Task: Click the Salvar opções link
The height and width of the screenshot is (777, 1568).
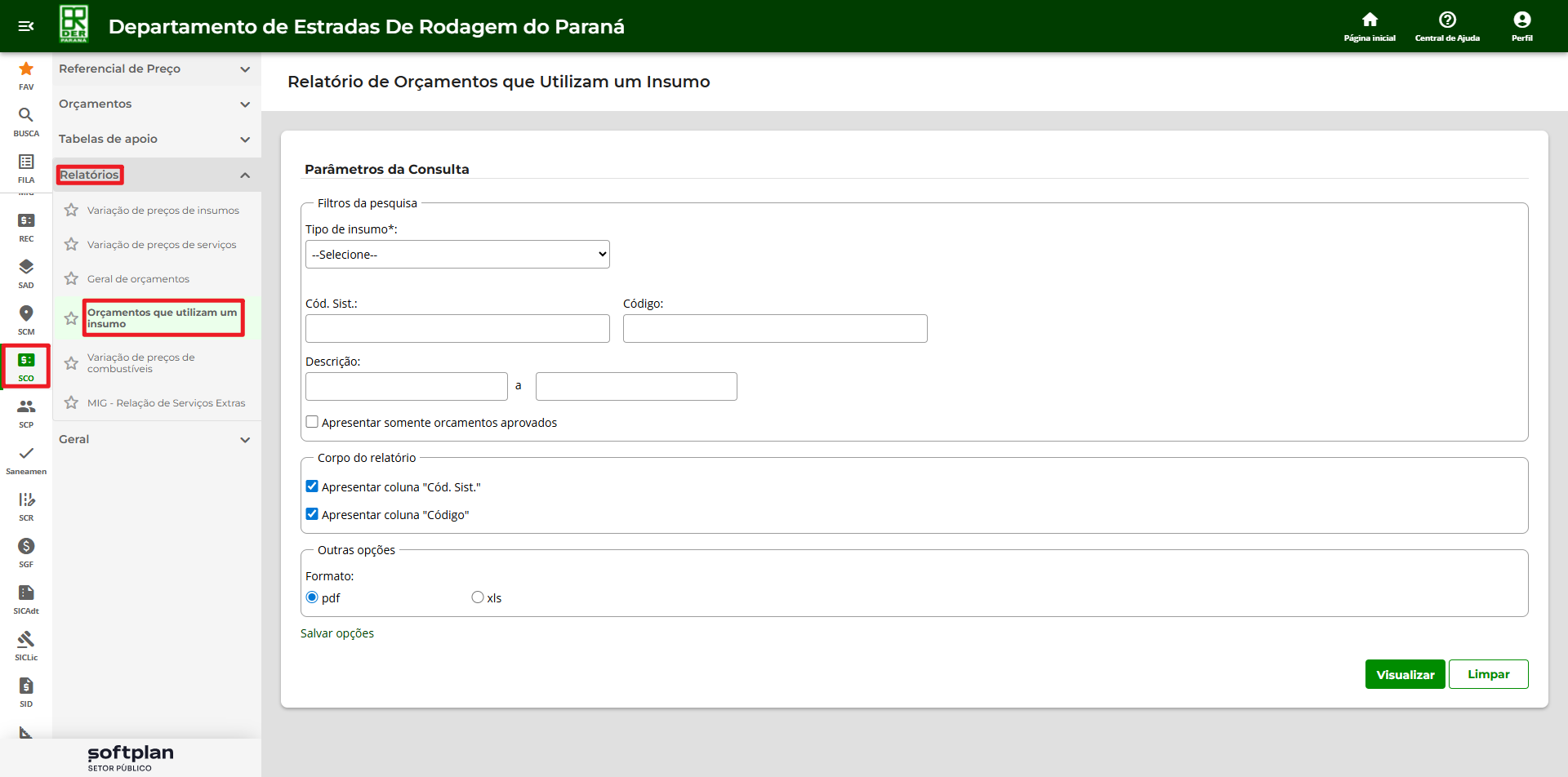Action: tap(337, 633)
